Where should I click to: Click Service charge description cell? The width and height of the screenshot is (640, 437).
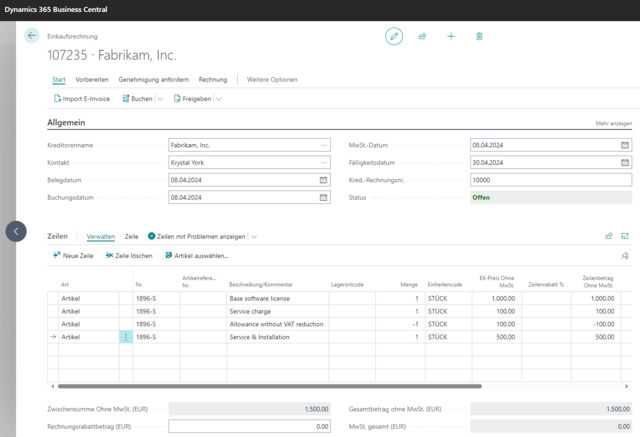click(278, 311)
